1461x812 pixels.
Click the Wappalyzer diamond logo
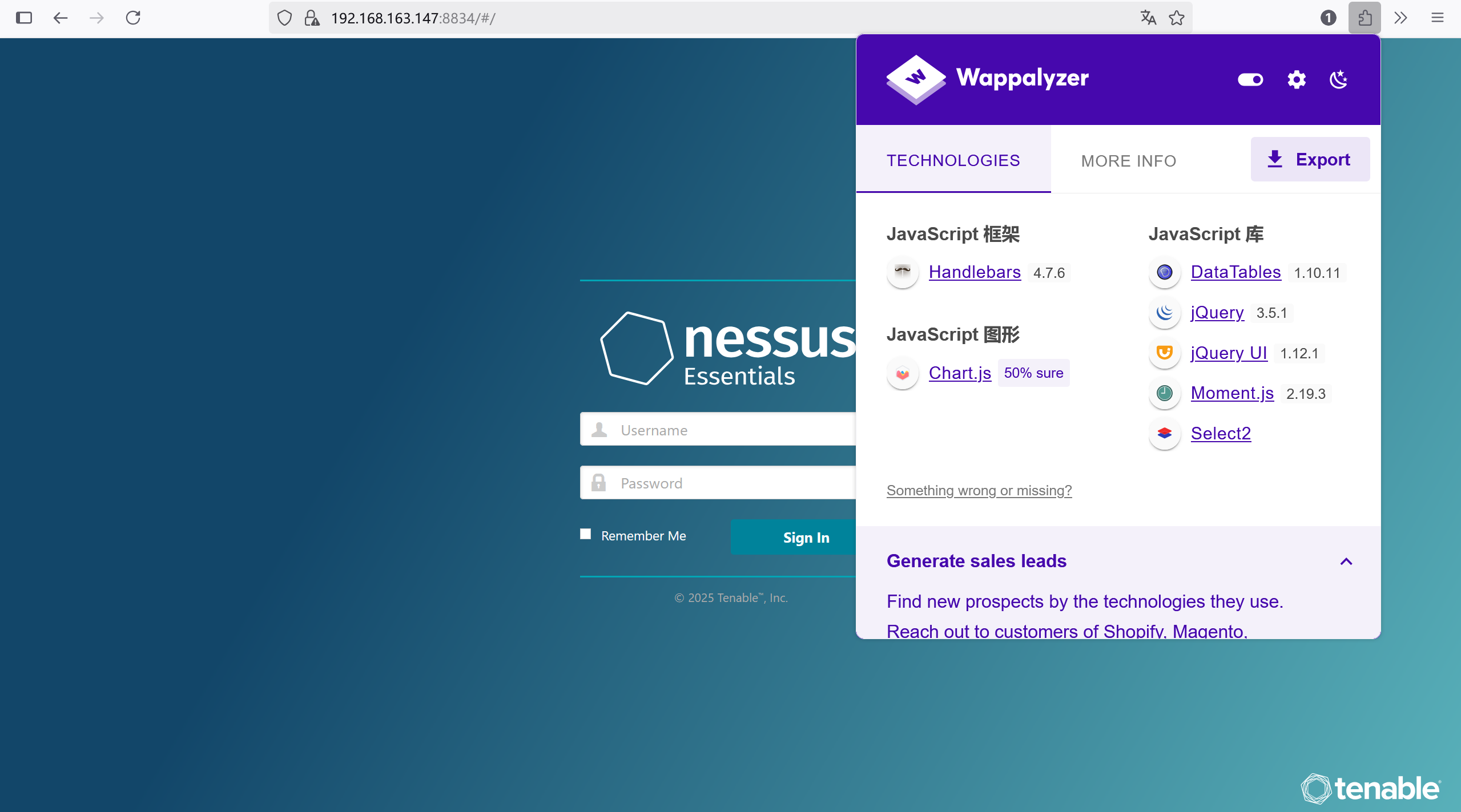916,79
